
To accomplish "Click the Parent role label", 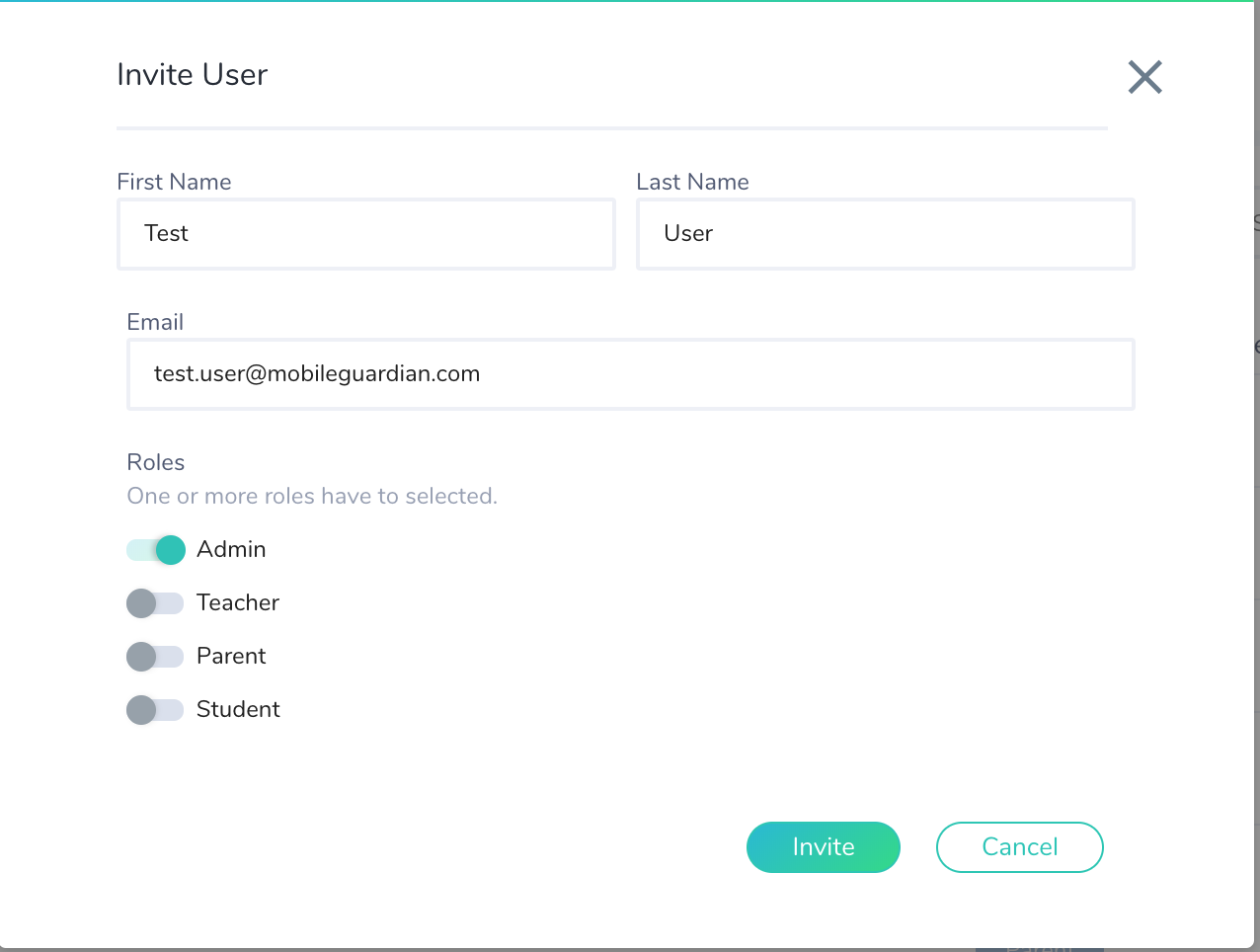I will pyautogui.click(x=231, y=656).
